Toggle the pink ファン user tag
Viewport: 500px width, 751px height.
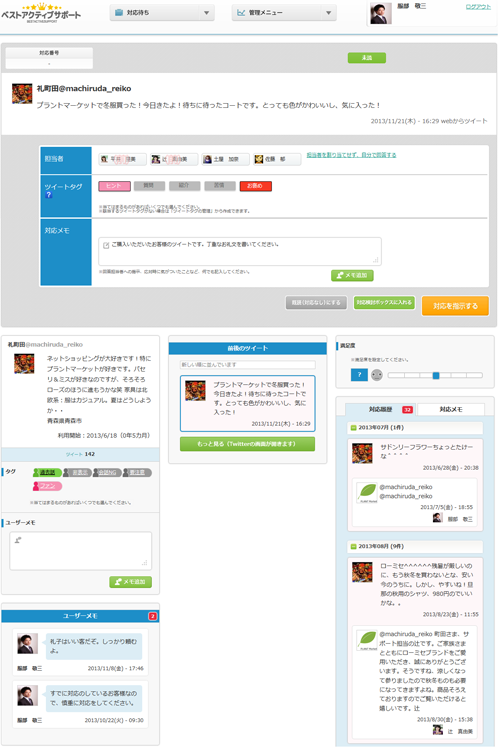[47, 486]
